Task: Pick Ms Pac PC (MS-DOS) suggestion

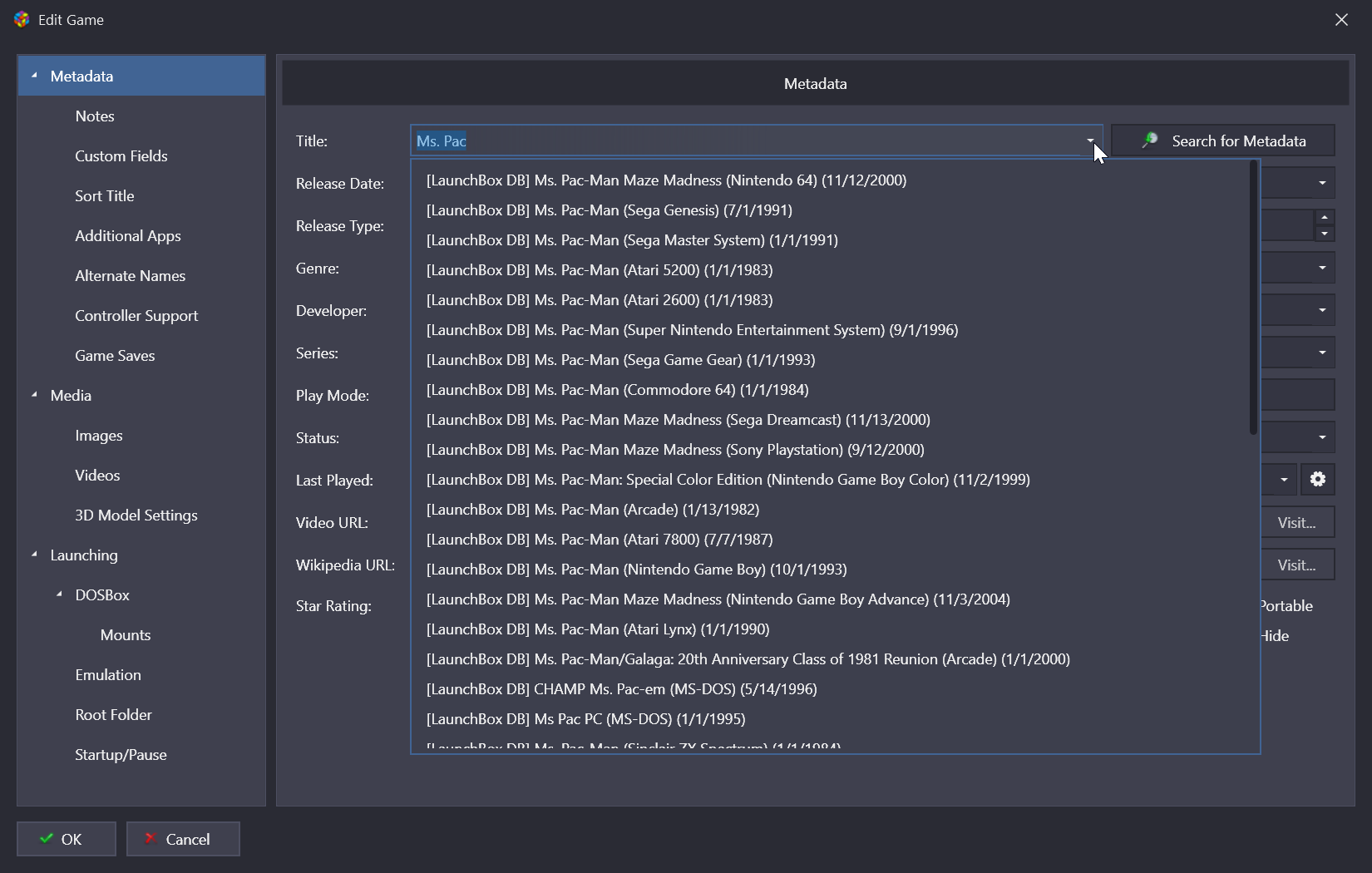Action: tap(585, 719)
